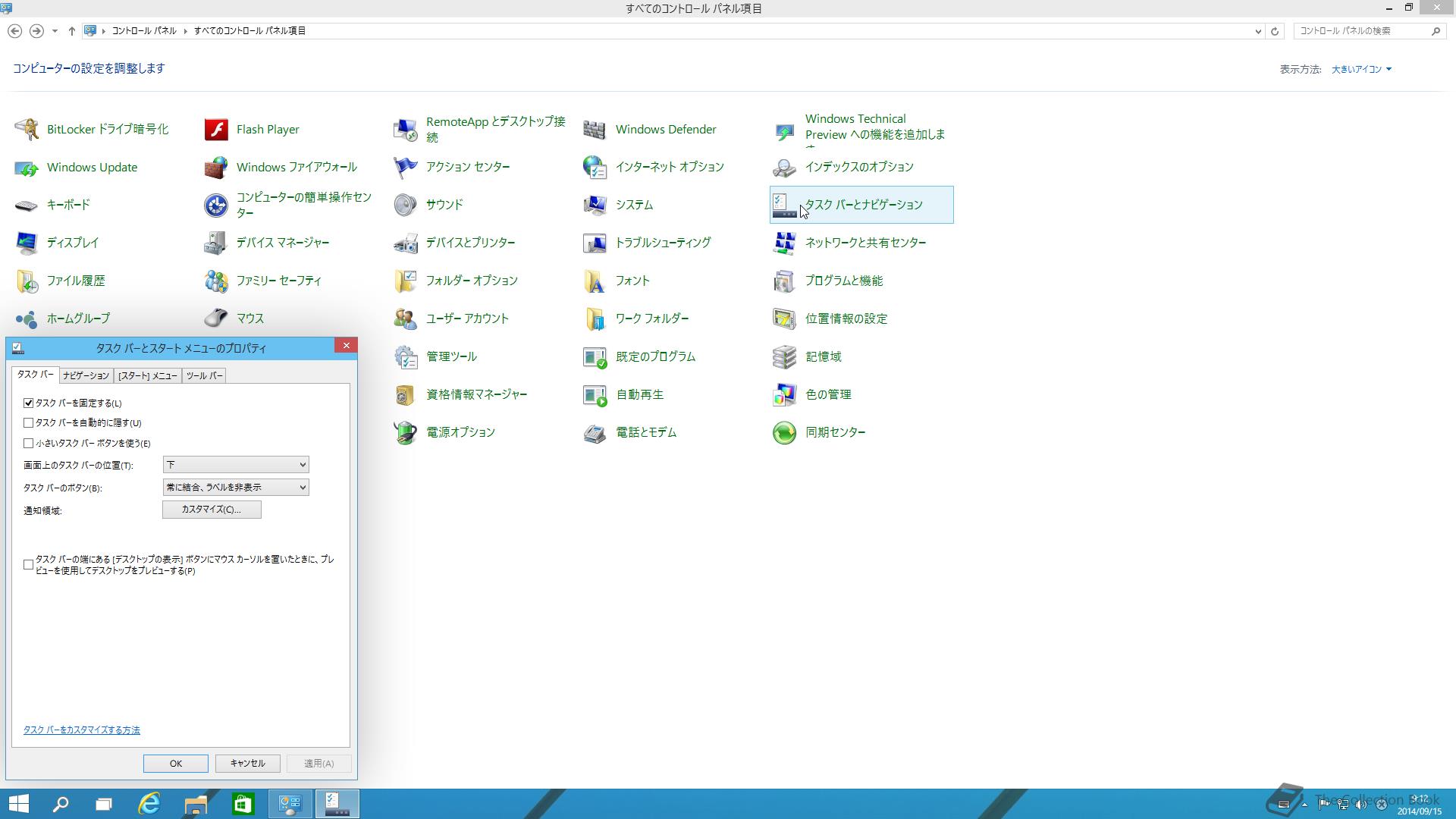Open ファイル履歴 icon
The image size is (1456, 819).
pyautogui.click(x=27, y=281)
